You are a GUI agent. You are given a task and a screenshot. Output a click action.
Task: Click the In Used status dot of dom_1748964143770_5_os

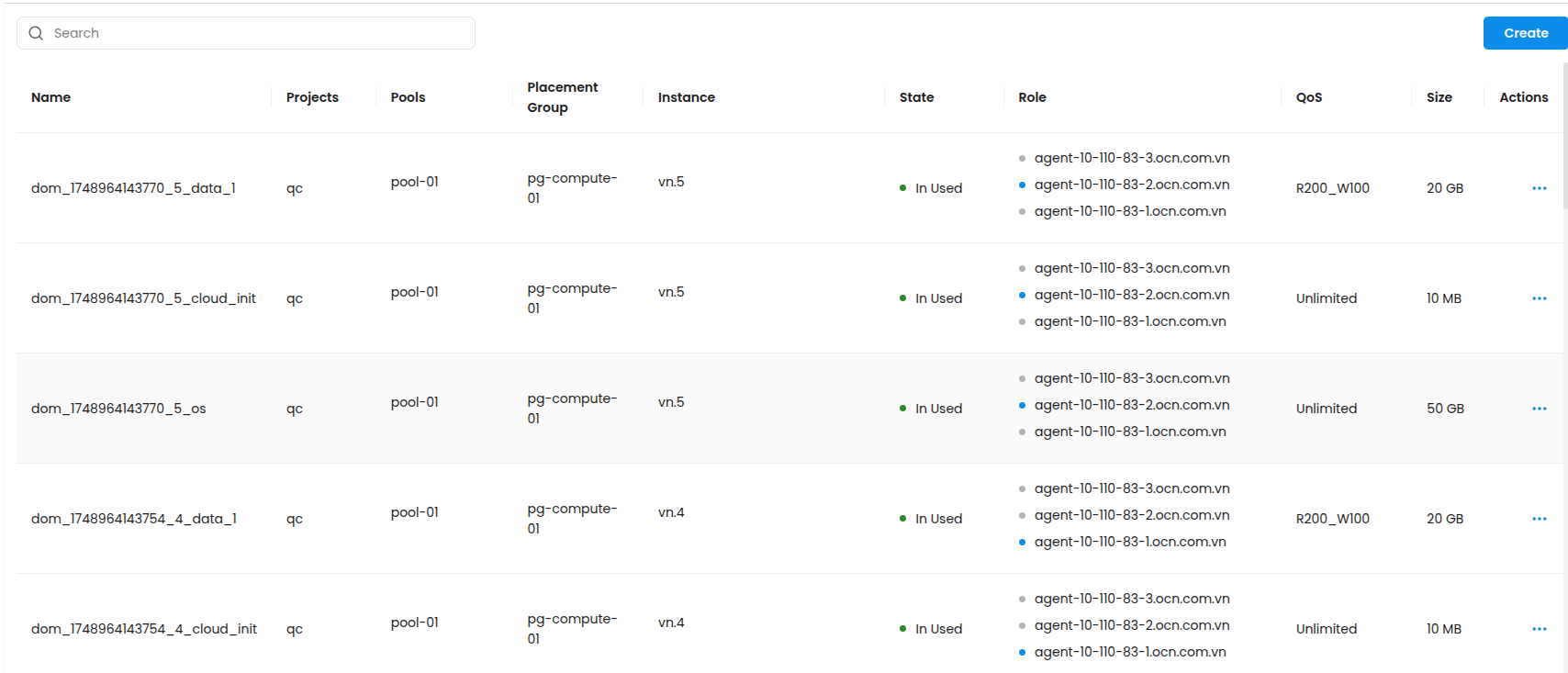tap(903, 409)
